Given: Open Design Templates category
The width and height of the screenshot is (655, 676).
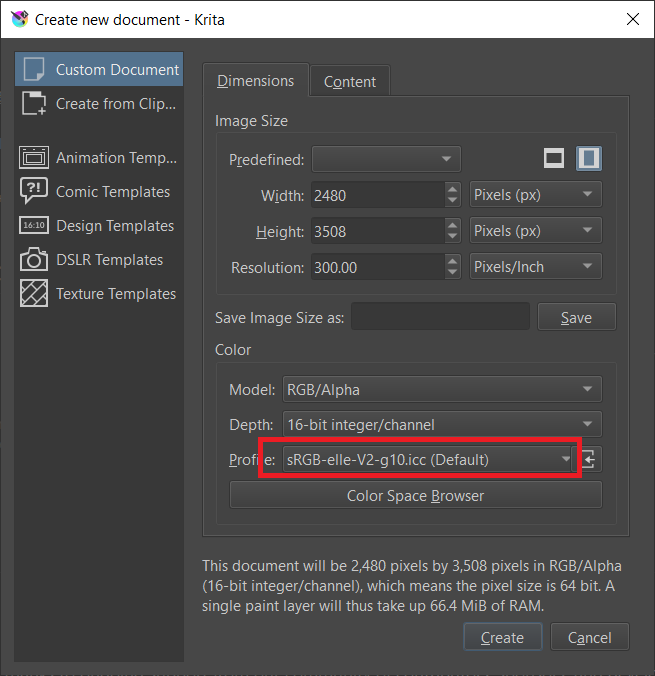Looking at the screenshot, I should pos(99,225).
